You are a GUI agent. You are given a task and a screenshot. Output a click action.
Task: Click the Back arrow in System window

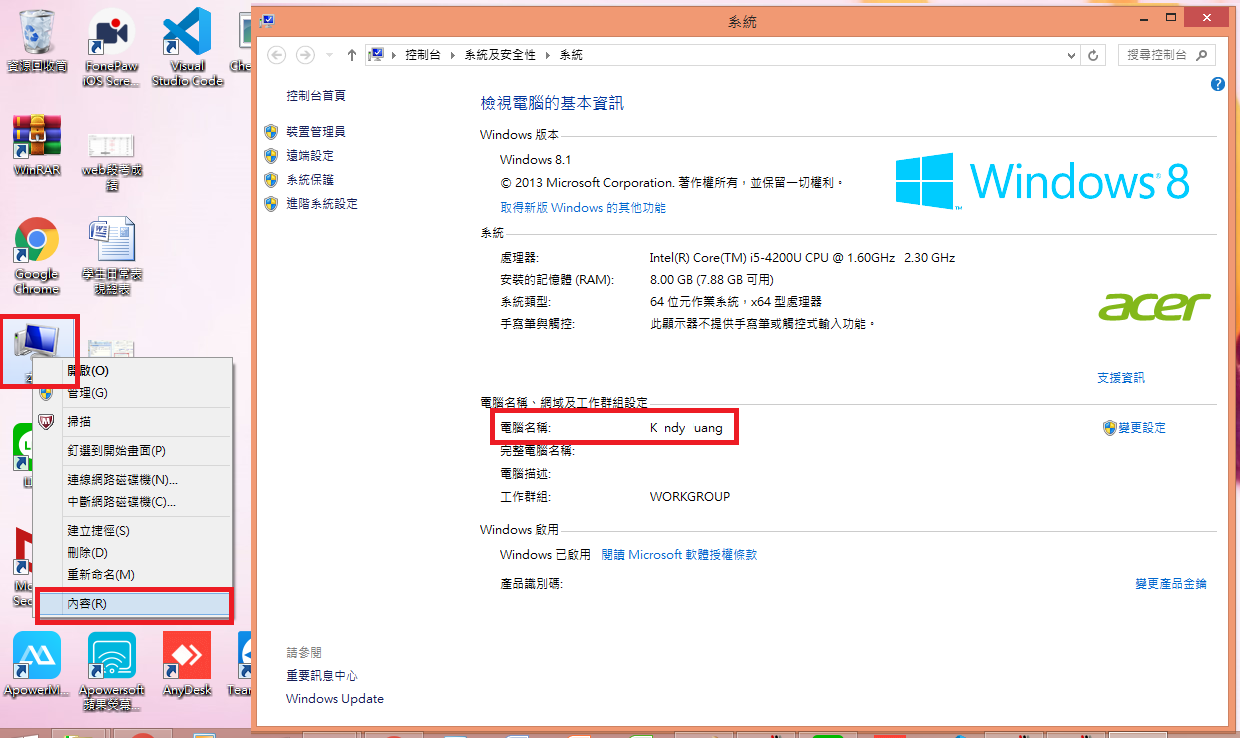point(277,55)
